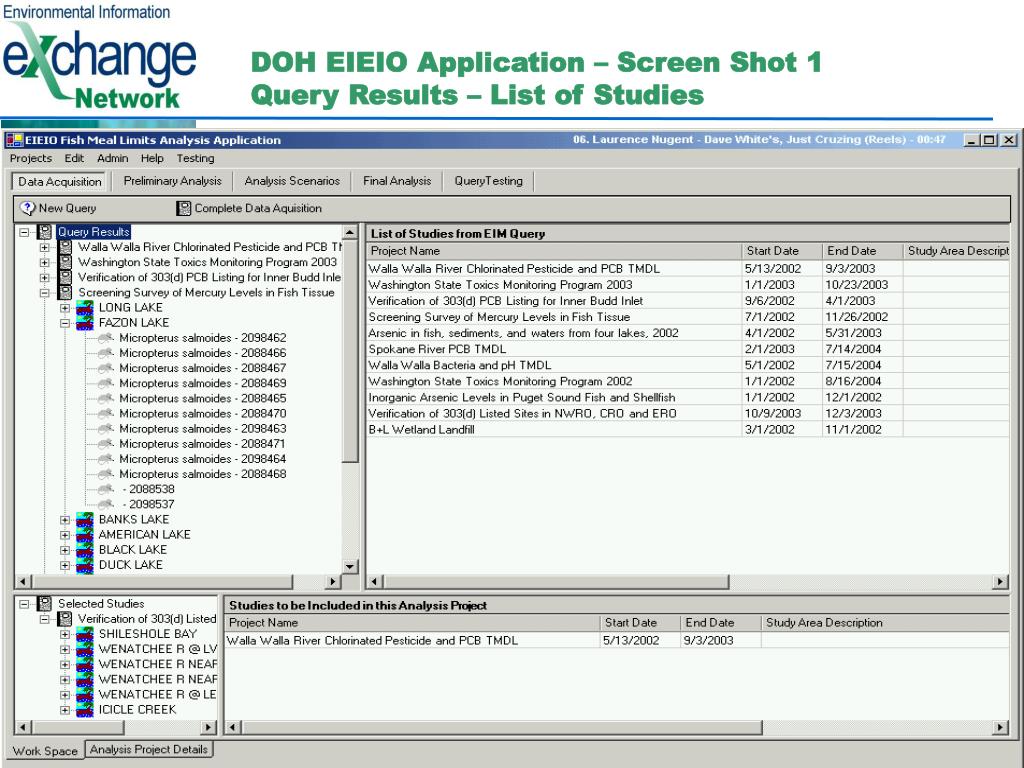Open the Final Analysis tab

pyautogui.click(x=397, y=181)
